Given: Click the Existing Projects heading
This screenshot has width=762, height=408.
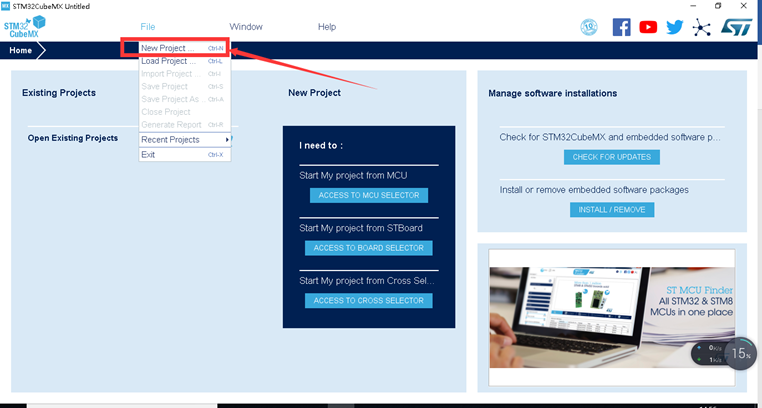Looking at the screenshot, I should pos(59,93).
